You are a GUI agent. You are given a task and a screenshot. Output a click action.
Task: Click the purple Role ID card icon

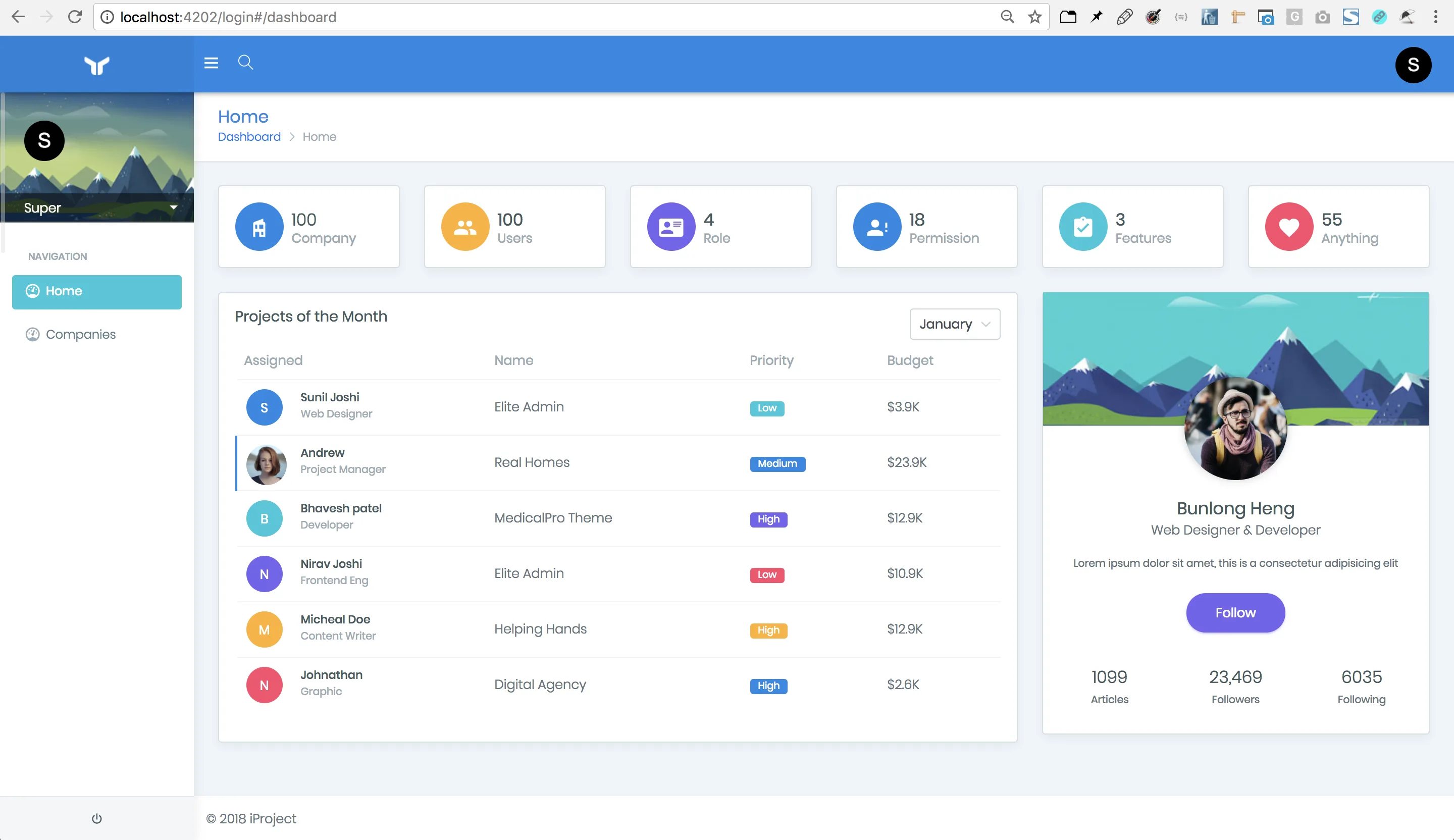click(x=671, y=227)
